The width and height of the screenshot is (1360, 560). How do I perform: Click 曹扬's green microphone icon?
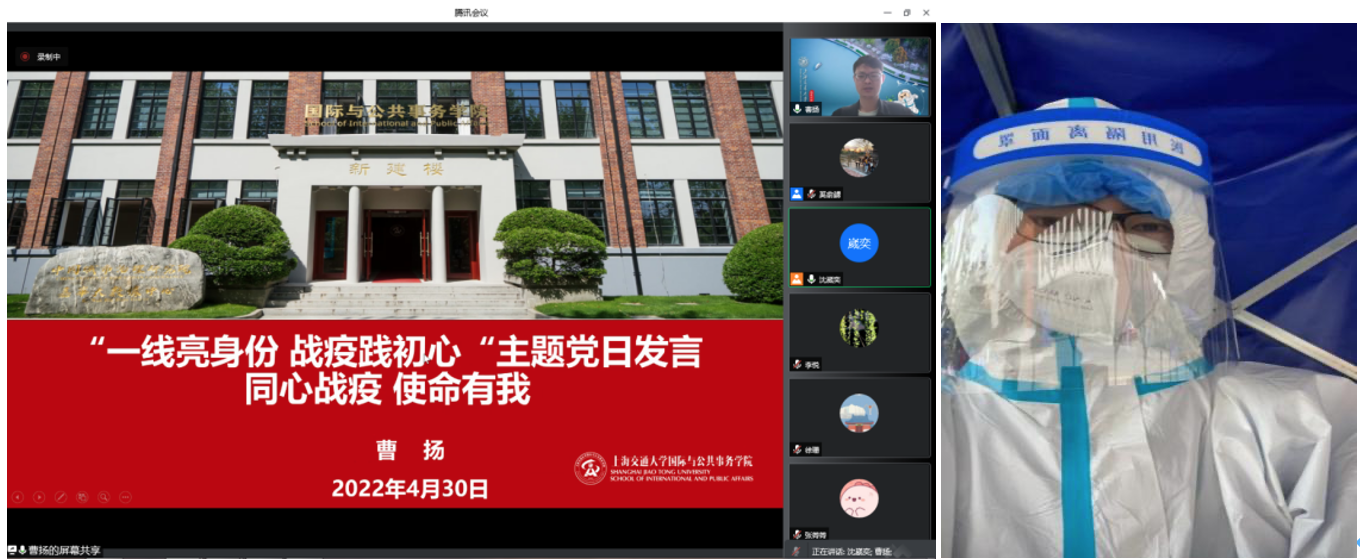coord(797,109)
